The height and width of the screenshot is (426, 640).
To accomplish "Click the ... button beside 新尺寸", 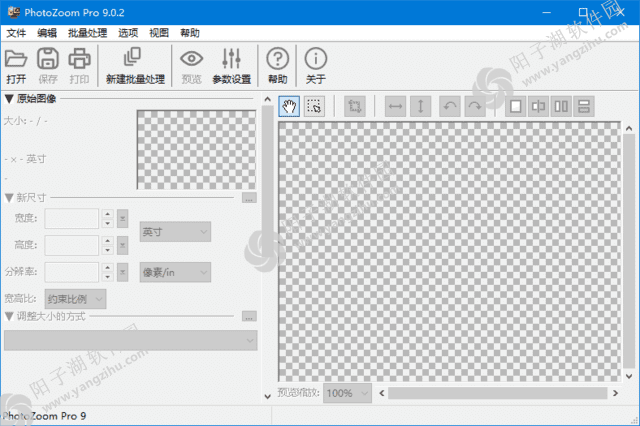I will coord(249,198).
